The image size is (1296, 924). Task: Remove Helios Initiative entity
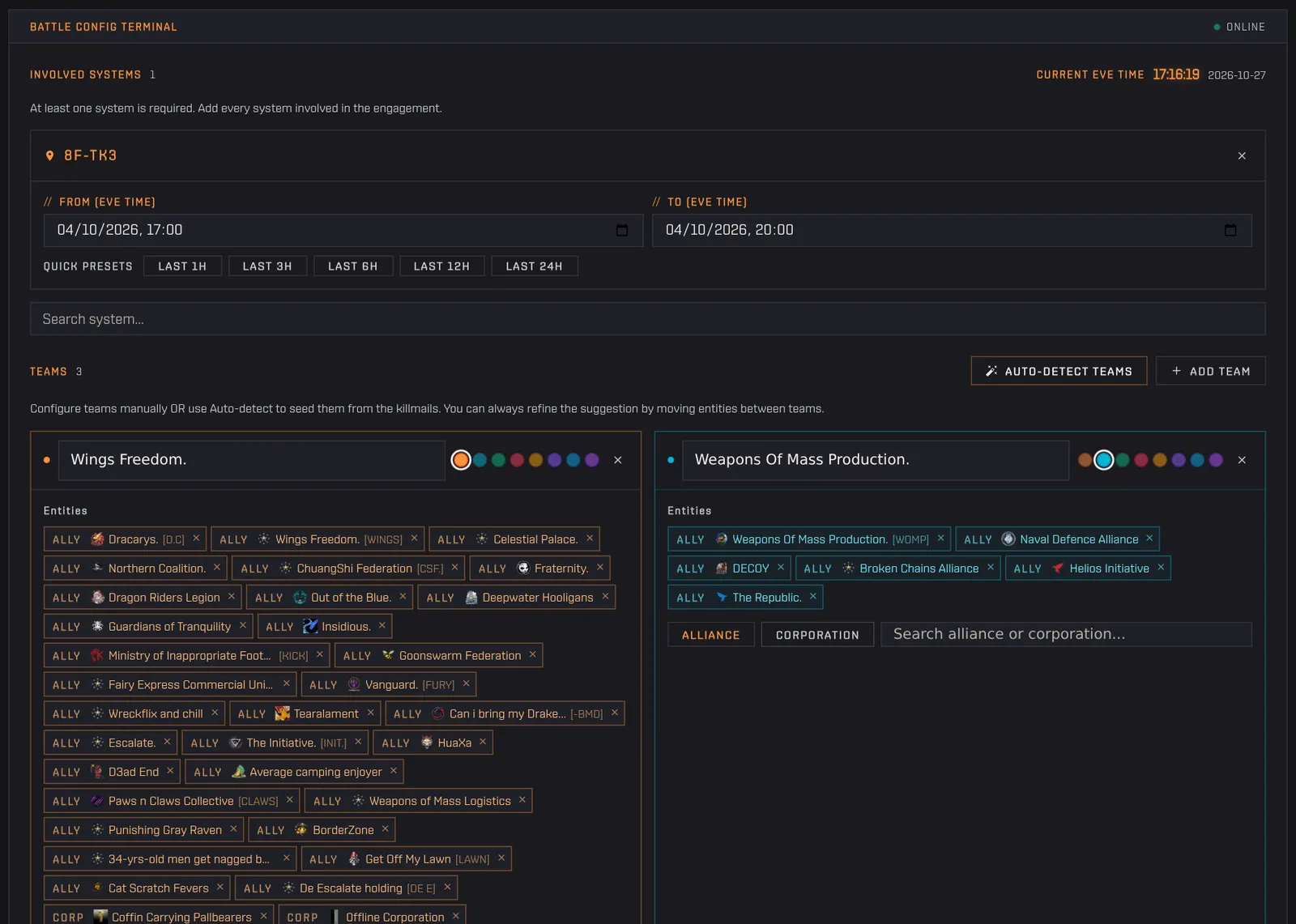[x=1161, y=568]
